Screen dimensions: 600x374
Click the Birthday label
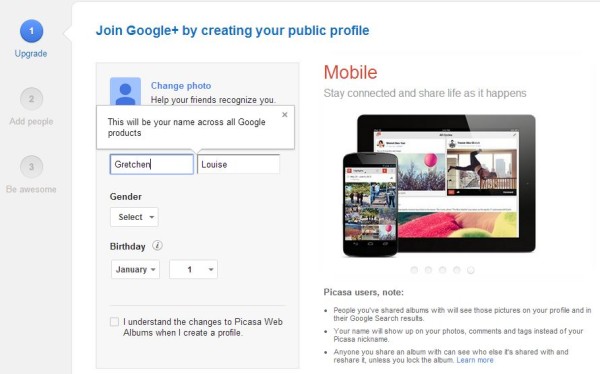click(127, 247)
